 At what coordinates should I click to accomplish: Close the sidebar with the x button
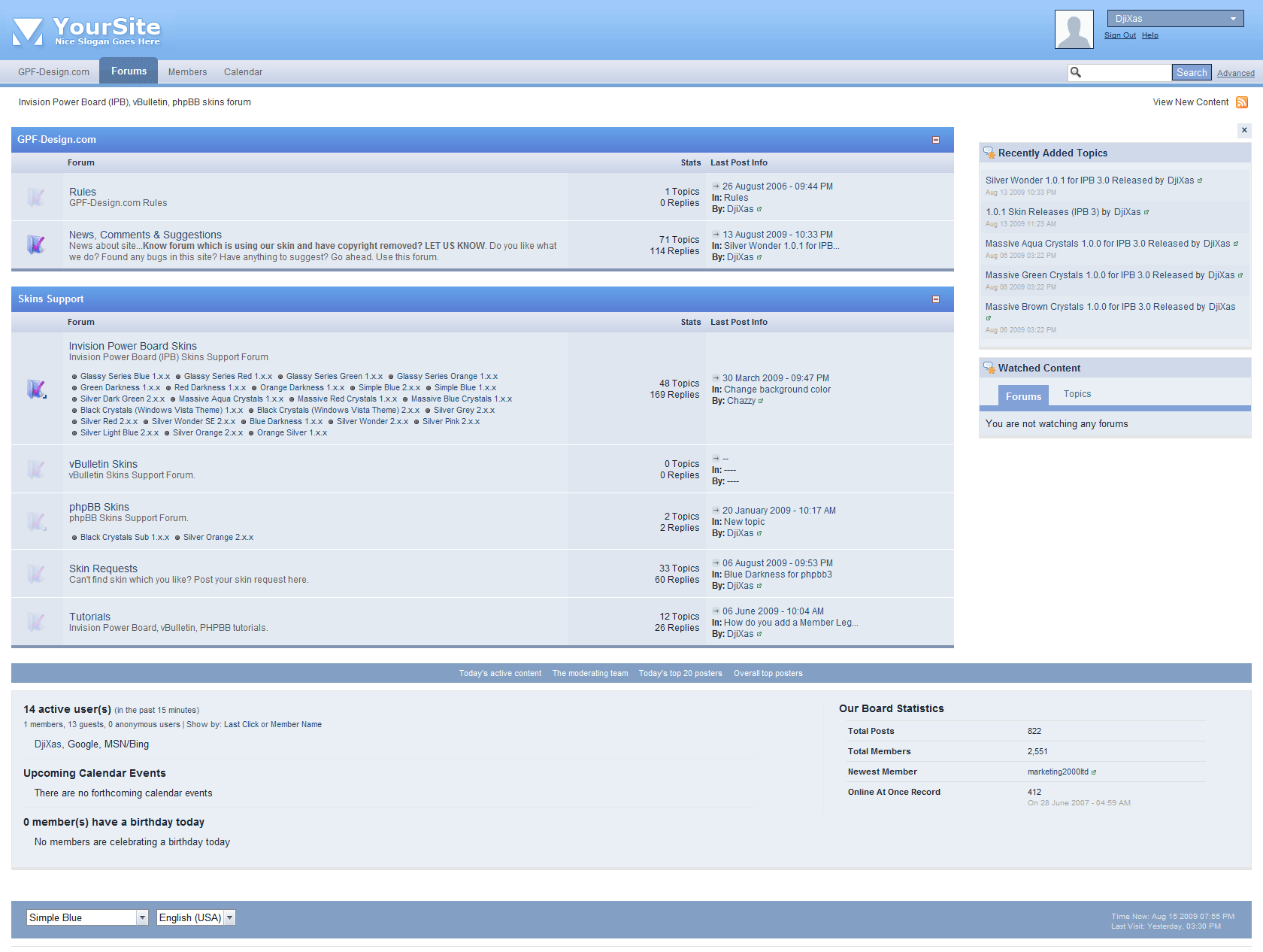1244,130
